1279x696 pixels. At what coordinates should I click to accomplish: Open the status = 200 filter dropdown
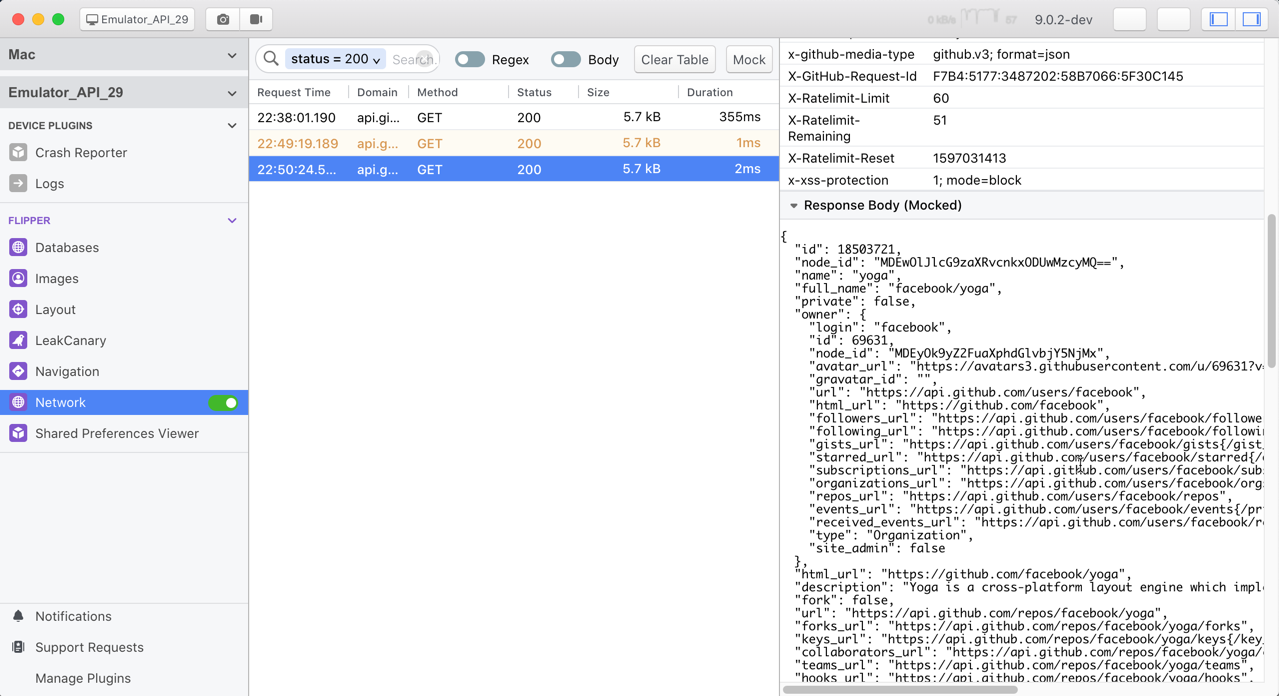(x=335, y=59)
